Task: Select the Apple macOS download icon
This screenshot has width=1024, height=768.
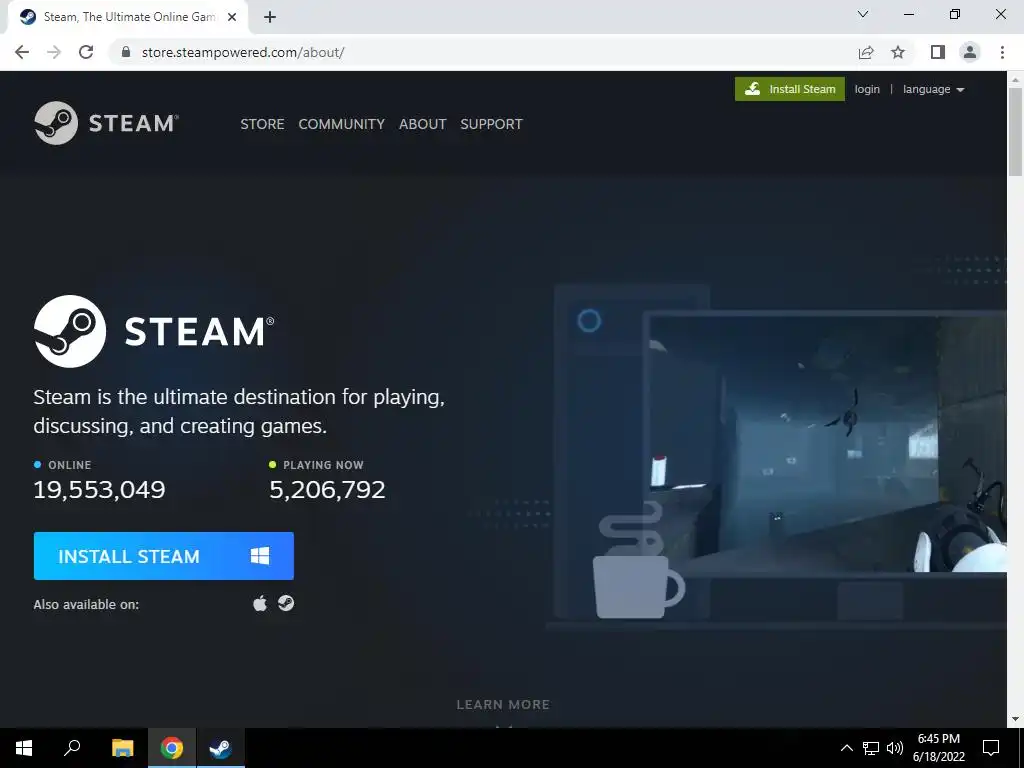Action: [260, 603]
